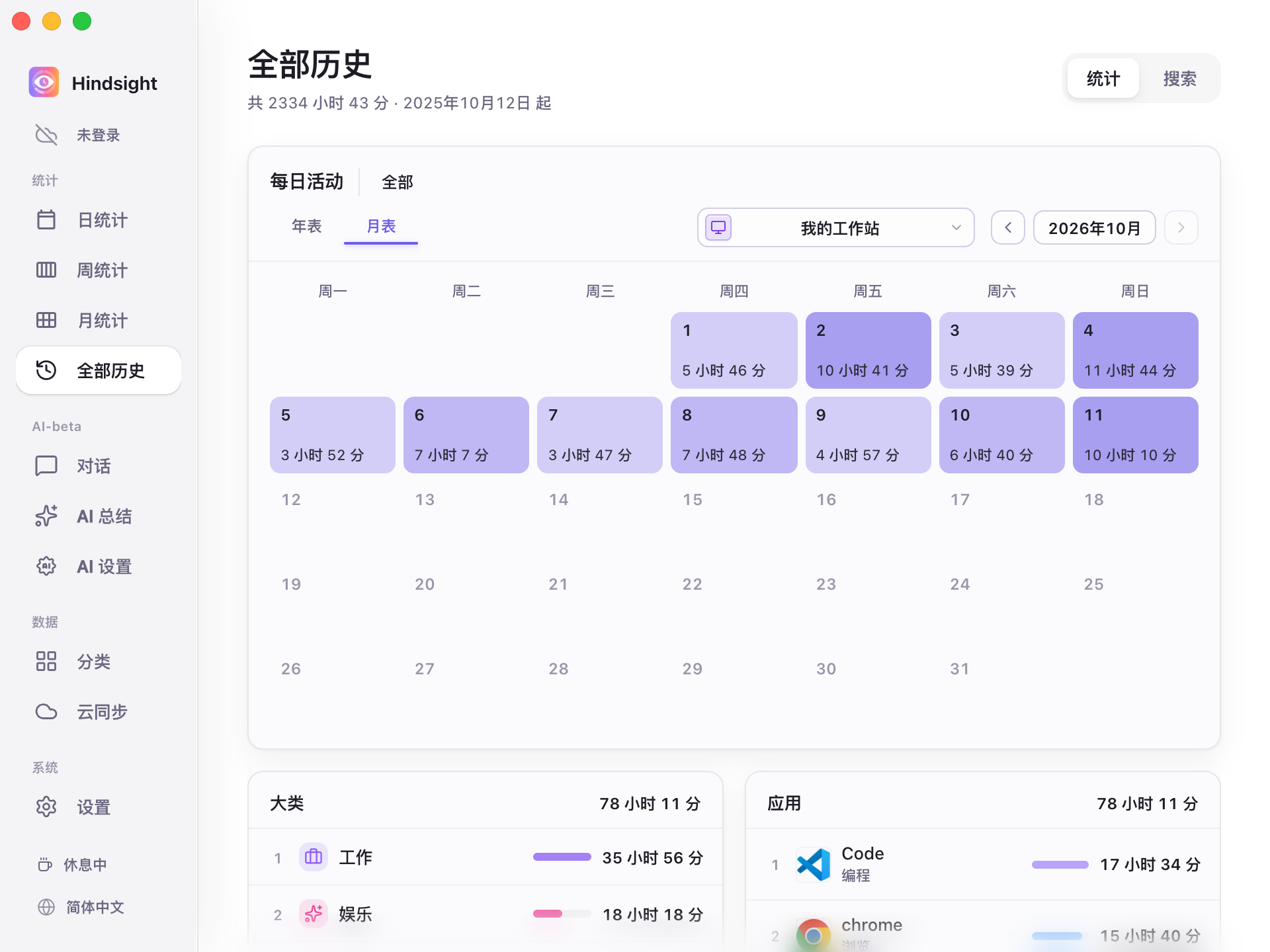Click the Hindsight app logo icon
This screenshot has width=1270, height=952.
(44, 83)
